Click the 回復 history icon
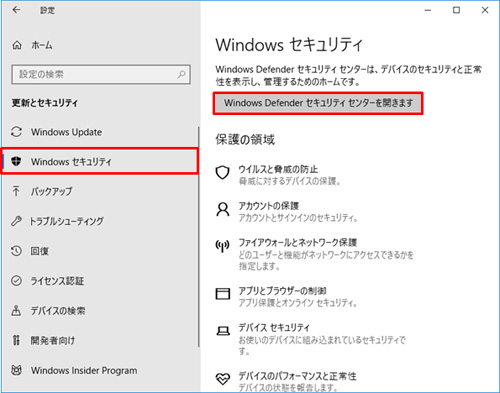Screen dimensions: 500x393 16,251
